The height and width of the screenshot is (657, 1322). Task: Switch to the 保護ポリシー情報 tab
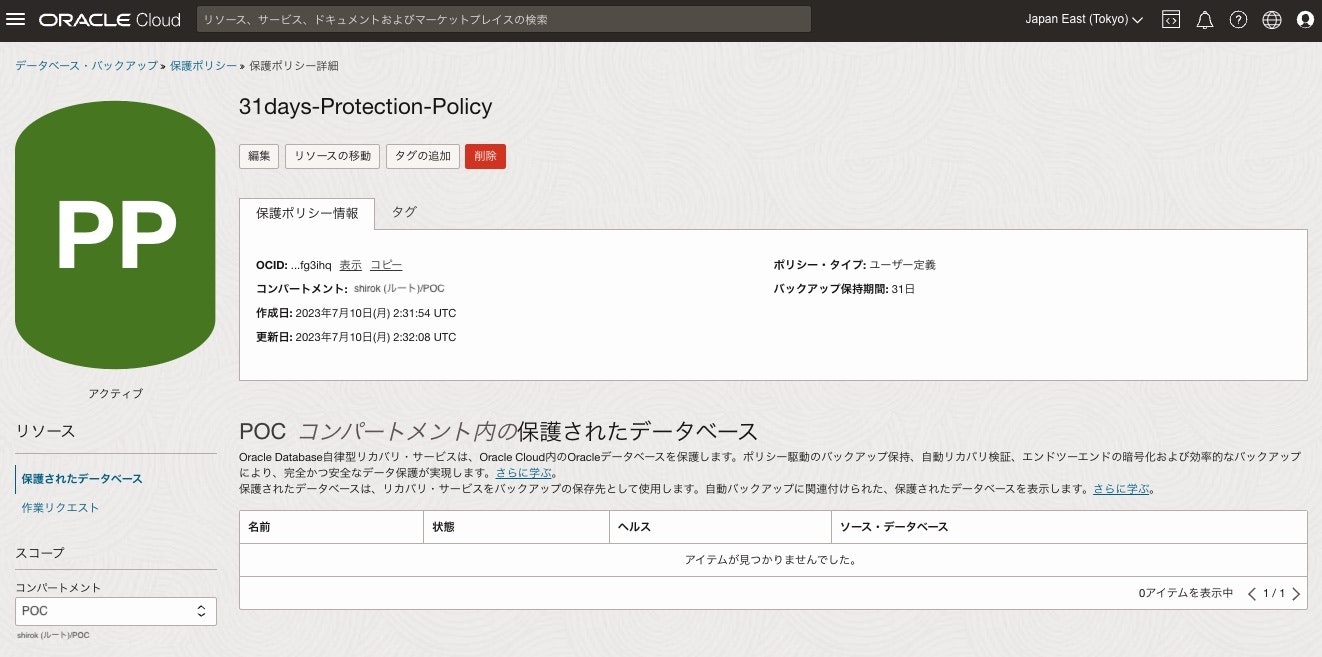pyautogui.click(x=307, y=214)
